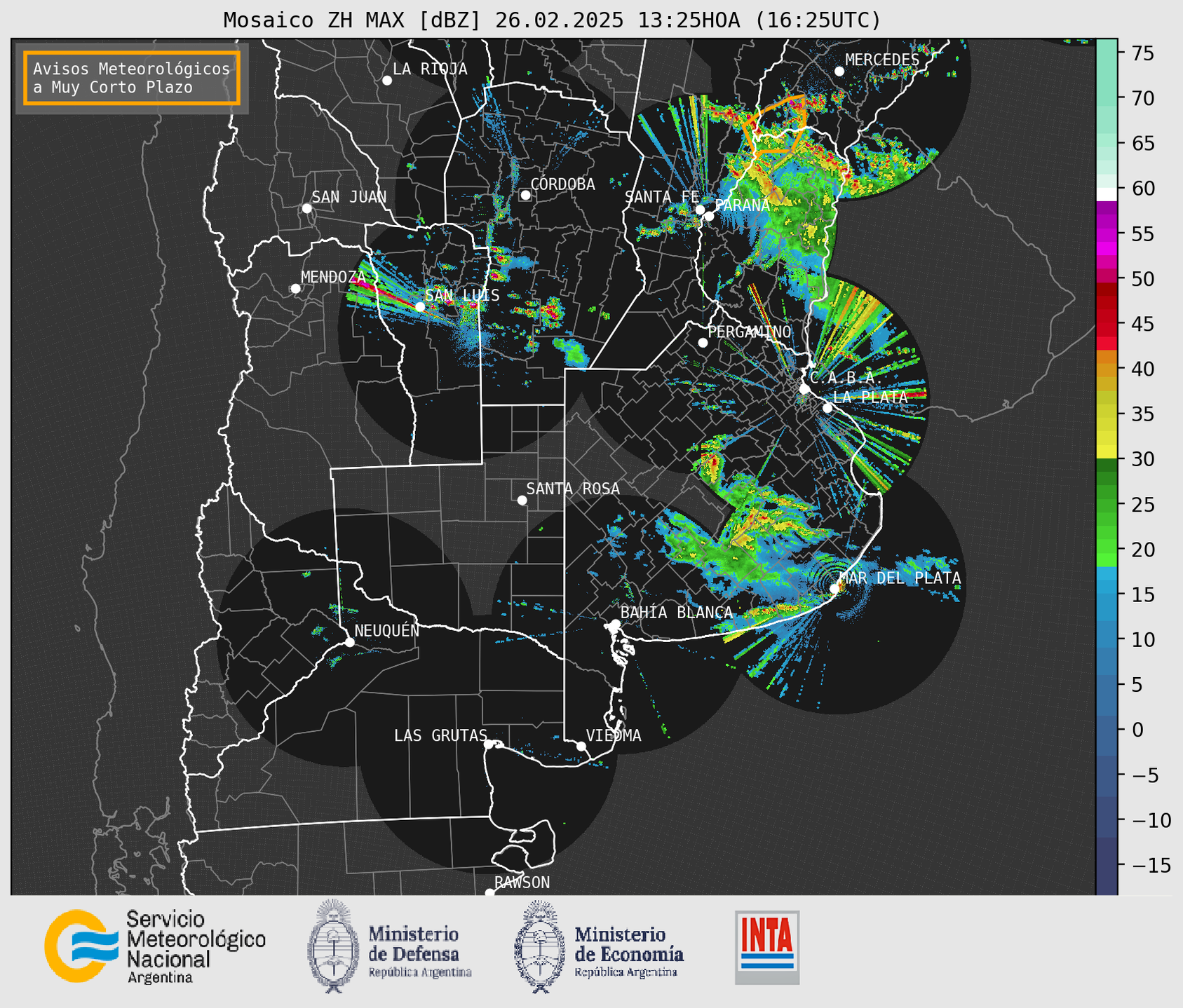Click the map title 'Mosaico ZH MAX [dBZ]'
Screen dimensions: 1183x1008
point(353,20)
